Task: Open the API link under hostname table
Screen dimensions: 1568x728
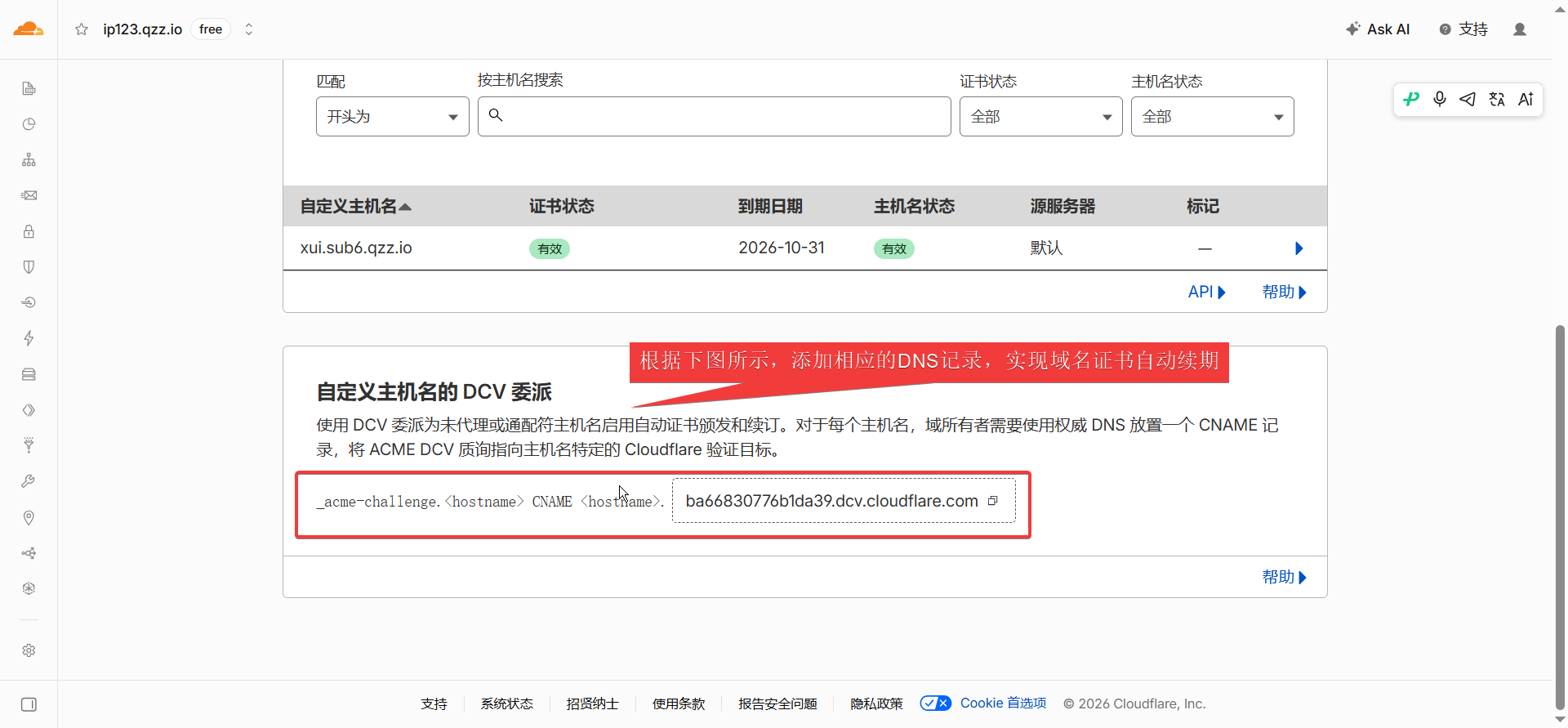Action: coord(1207,292)
